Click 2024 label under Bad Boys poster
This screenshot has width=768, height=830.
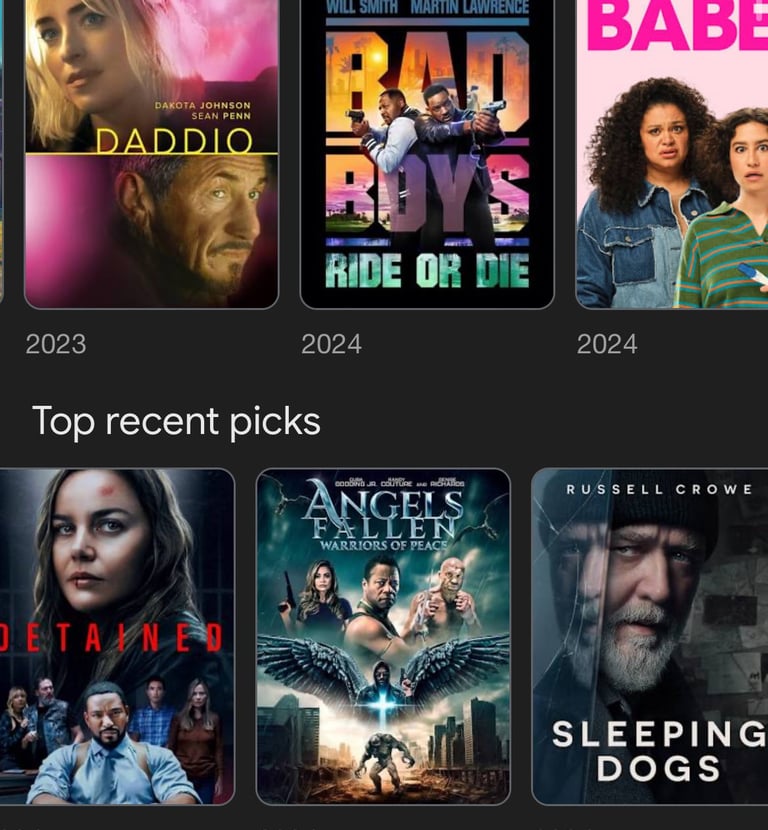click(x=331, y=344)
